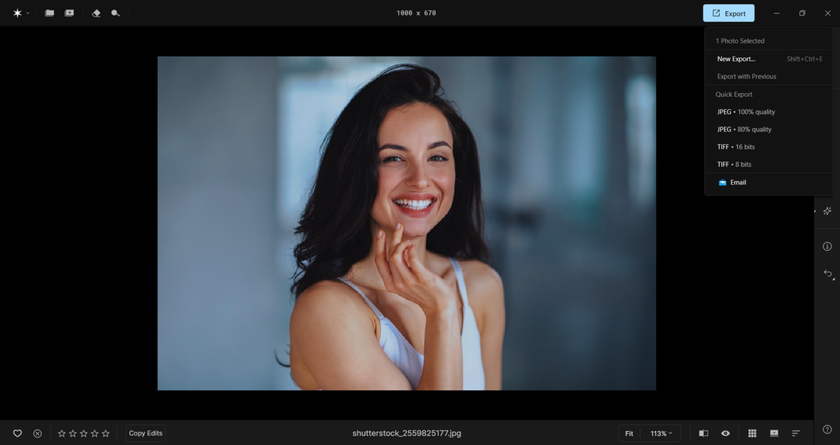Image resolution: width=840 pixels, height=445 pixels.
Task: Click the Quick Export section header
Action: tap(734, 94)
